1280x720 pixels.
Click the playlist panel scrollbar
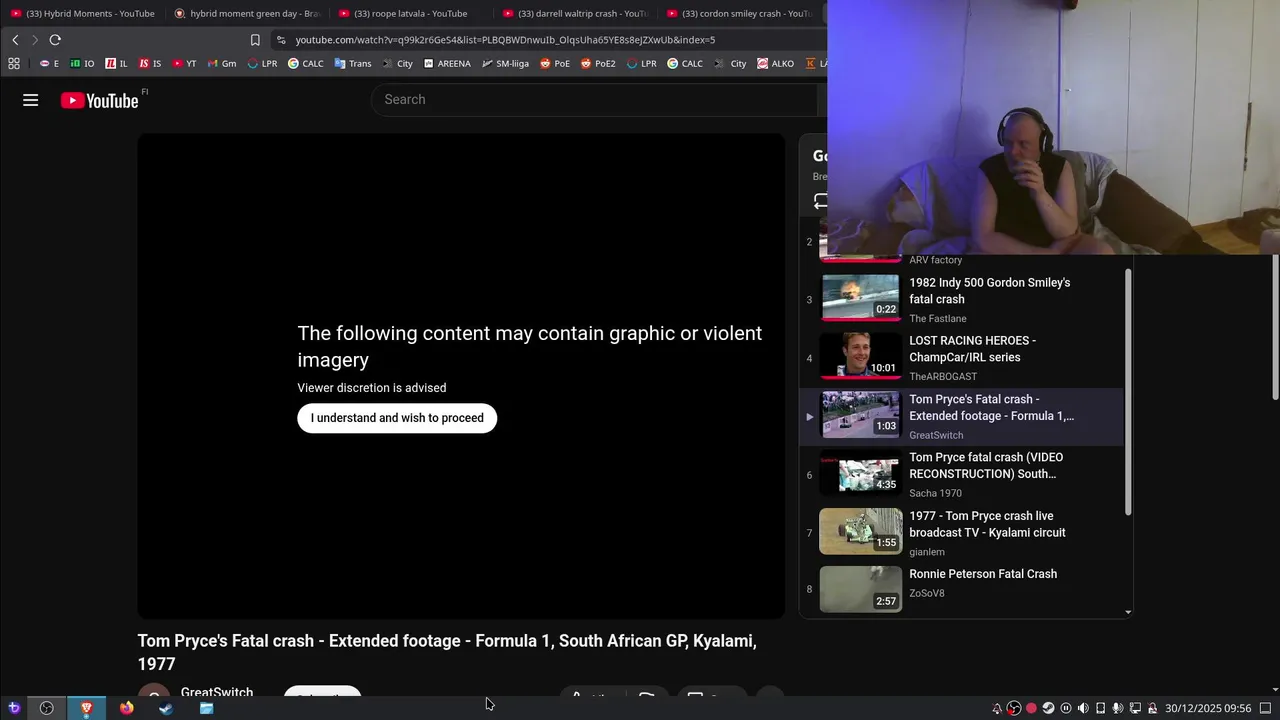coord(1128,393)
